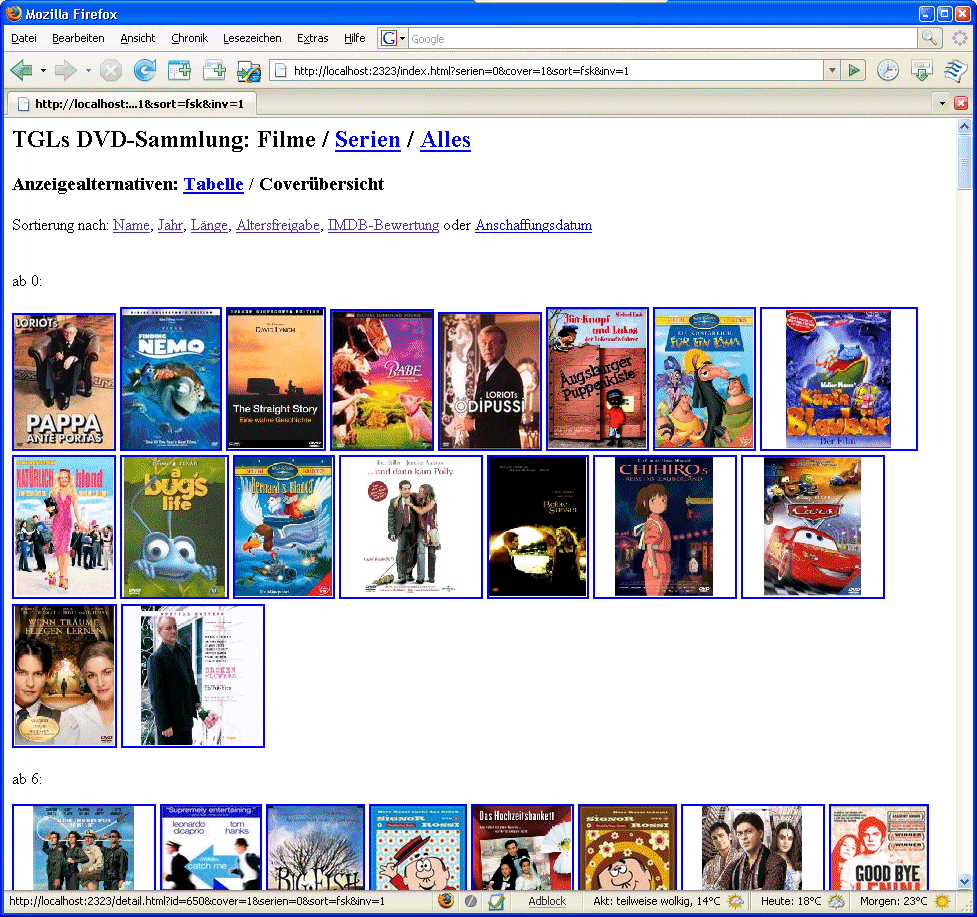
Task: Open the Downloads toolbar icon
Action: (x=922, y=70)
